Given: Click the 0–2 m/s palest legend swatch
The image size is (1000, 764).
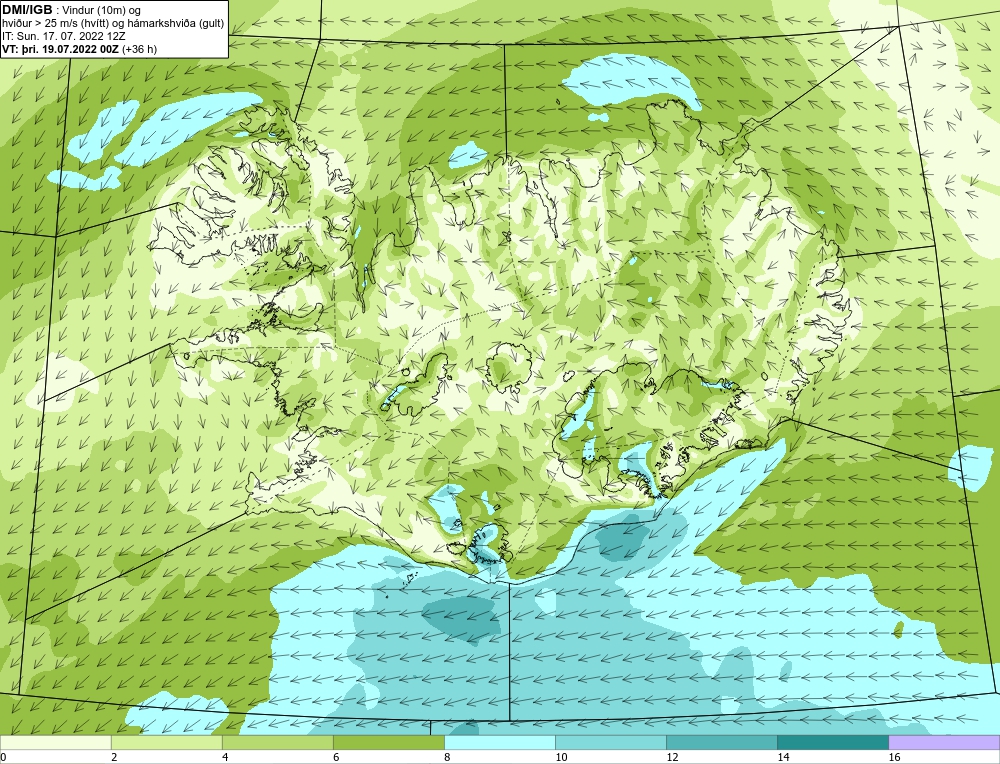Looking at the screenshot, I should tap(55, 743).
